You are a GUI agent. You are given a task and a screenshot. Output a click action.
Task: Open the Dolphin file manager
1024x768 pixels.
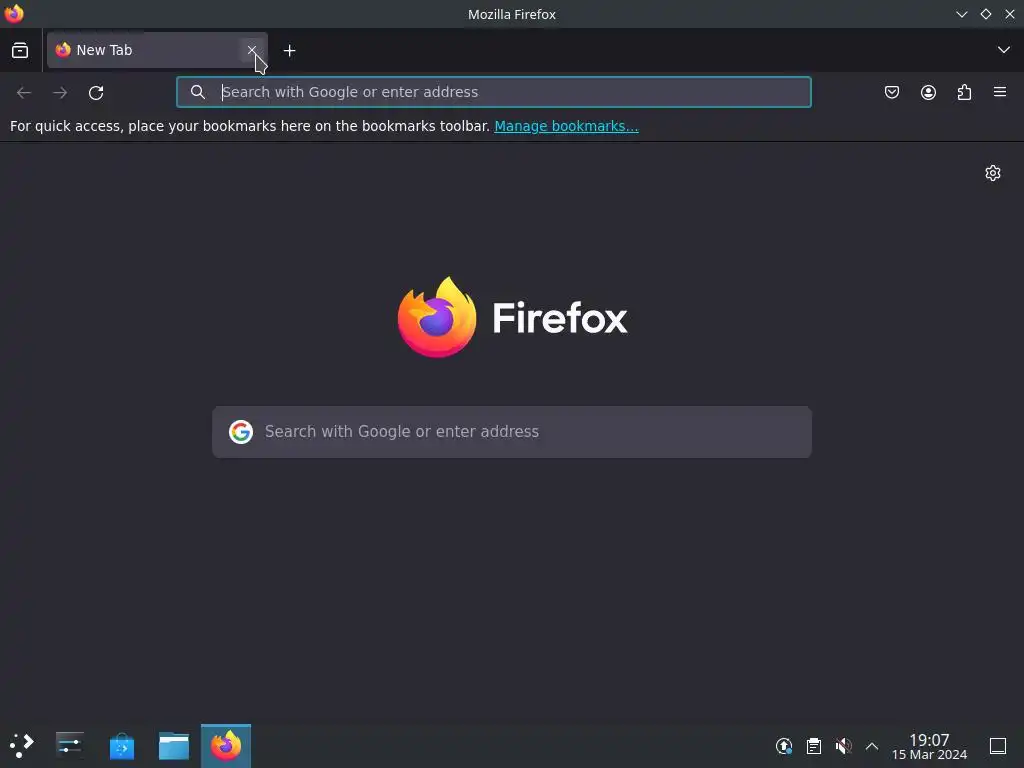[x=174, y=746]
